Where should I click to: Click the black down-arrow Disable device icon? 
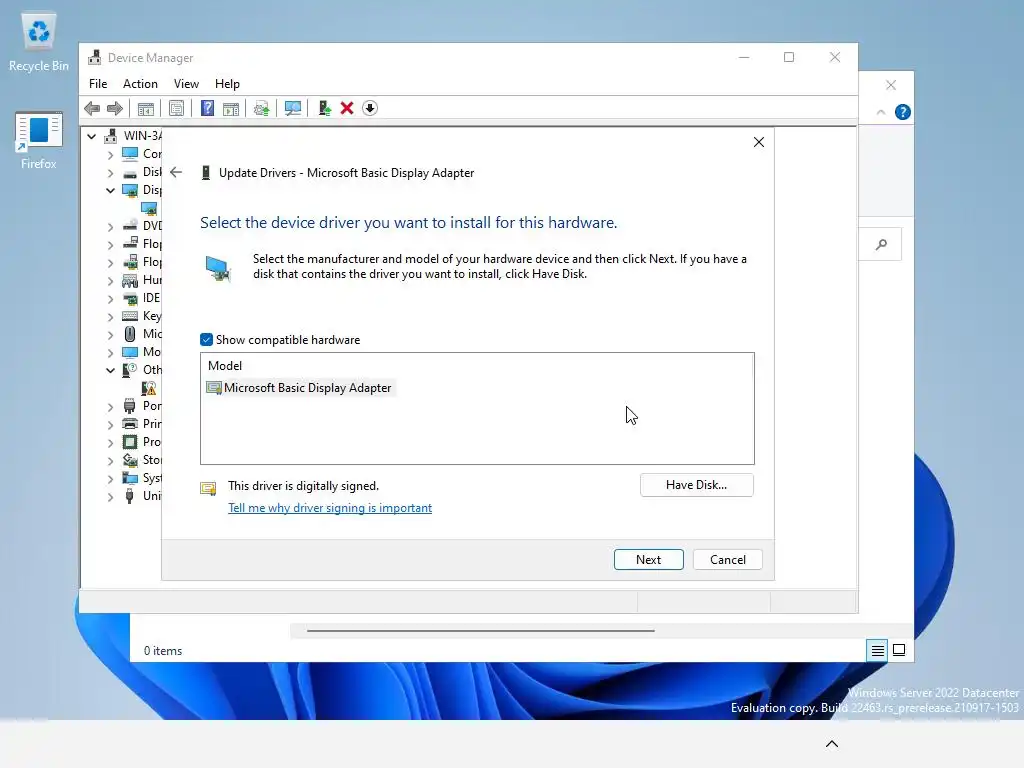(x=370, y=108)
